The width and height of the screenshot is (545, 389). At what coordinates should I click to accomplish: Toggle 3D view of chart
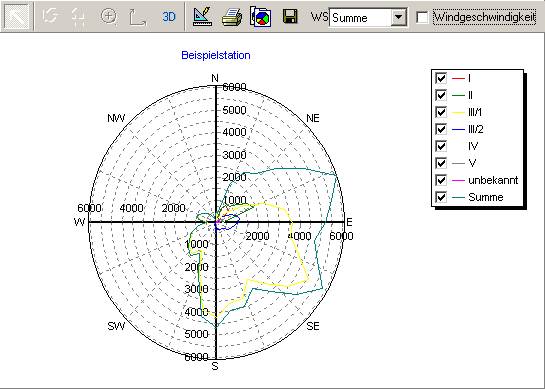[169, 16]
